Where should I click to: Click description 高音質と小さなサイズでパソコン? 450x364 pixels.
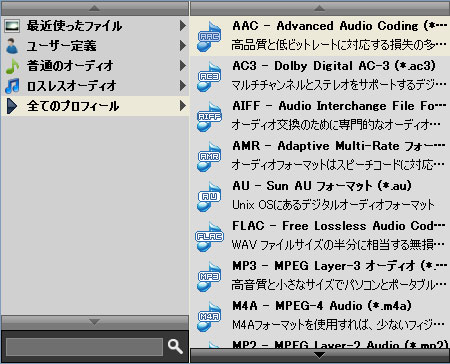pyautogui.click(x=339, y=285)
